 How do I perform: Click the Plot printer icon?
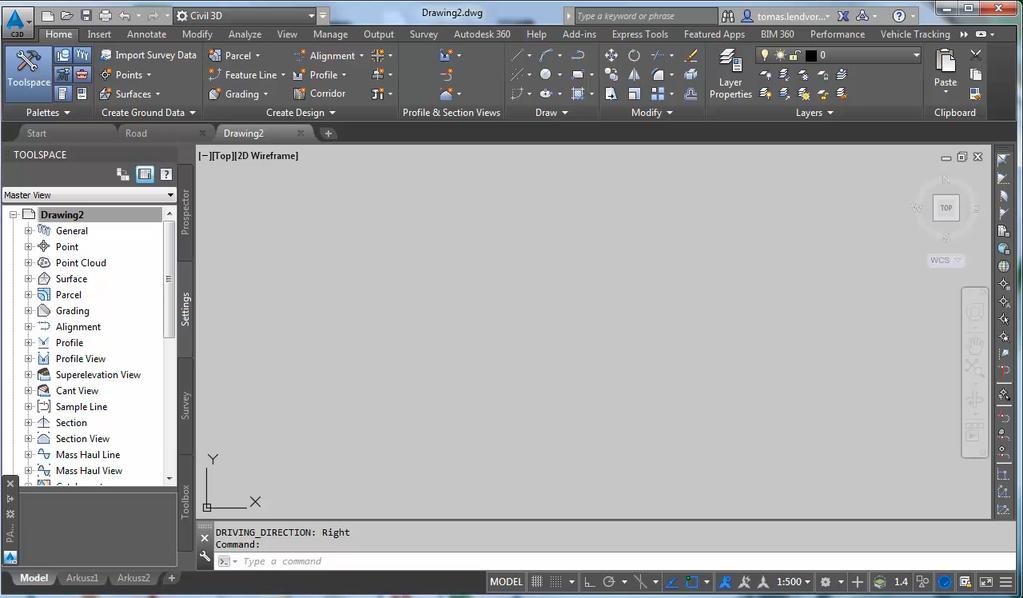104,16
